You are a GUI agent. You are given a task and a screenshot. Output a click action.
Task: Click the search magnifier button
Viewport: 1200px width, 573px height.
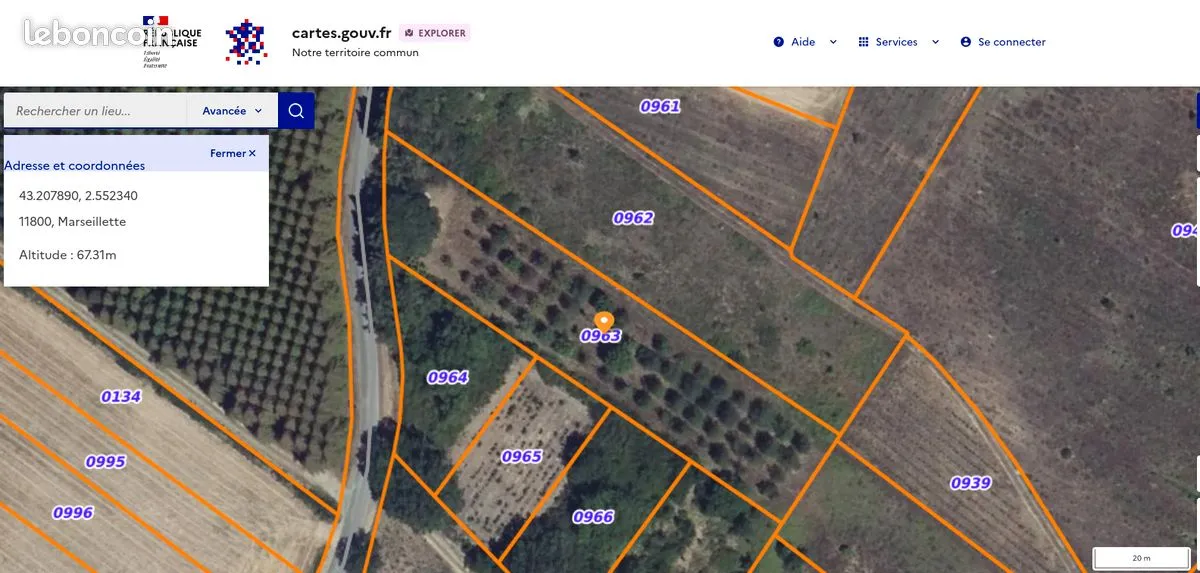(x=296, y=111)
